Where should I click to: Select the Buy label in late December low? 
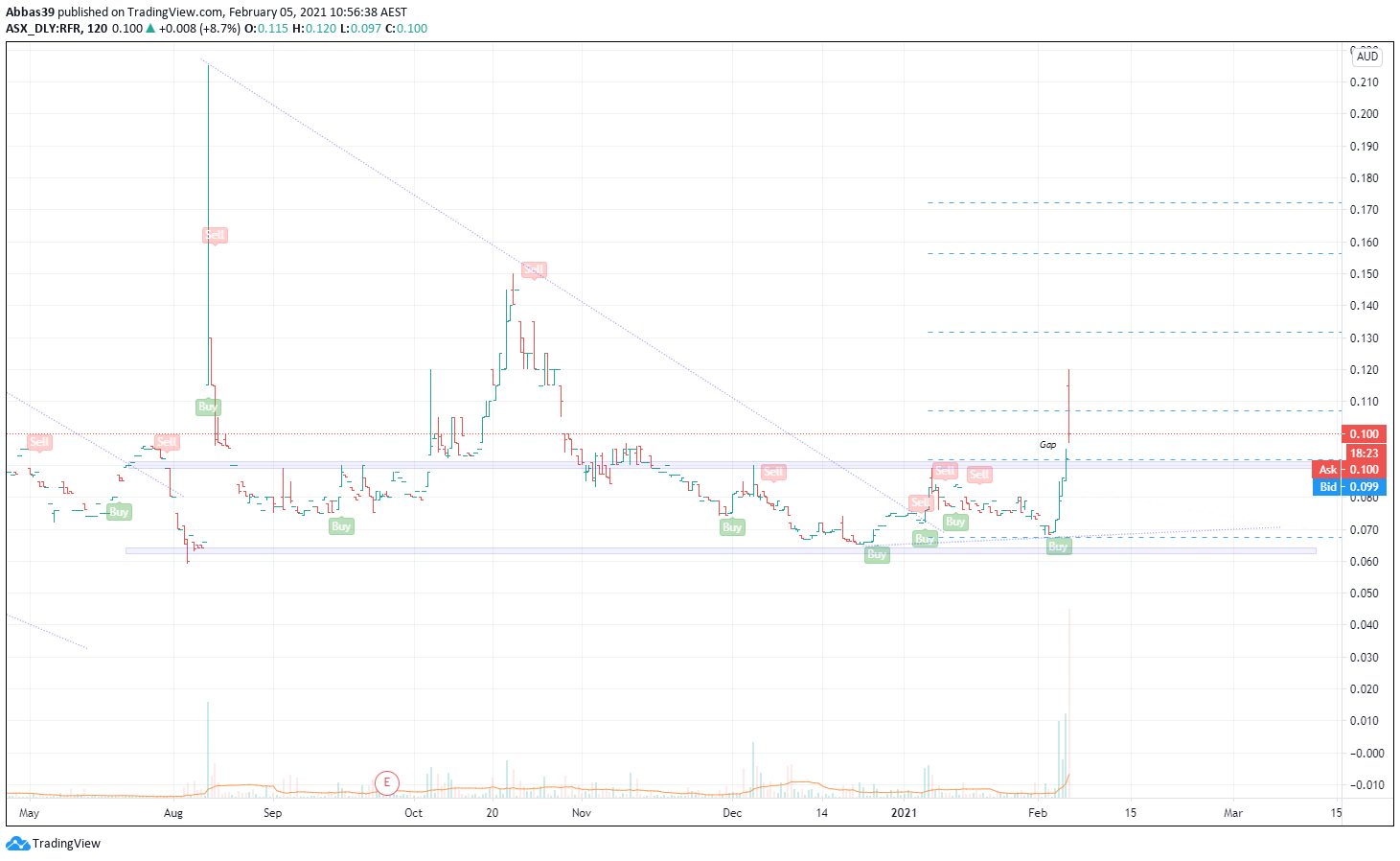(x=877, y=554)
